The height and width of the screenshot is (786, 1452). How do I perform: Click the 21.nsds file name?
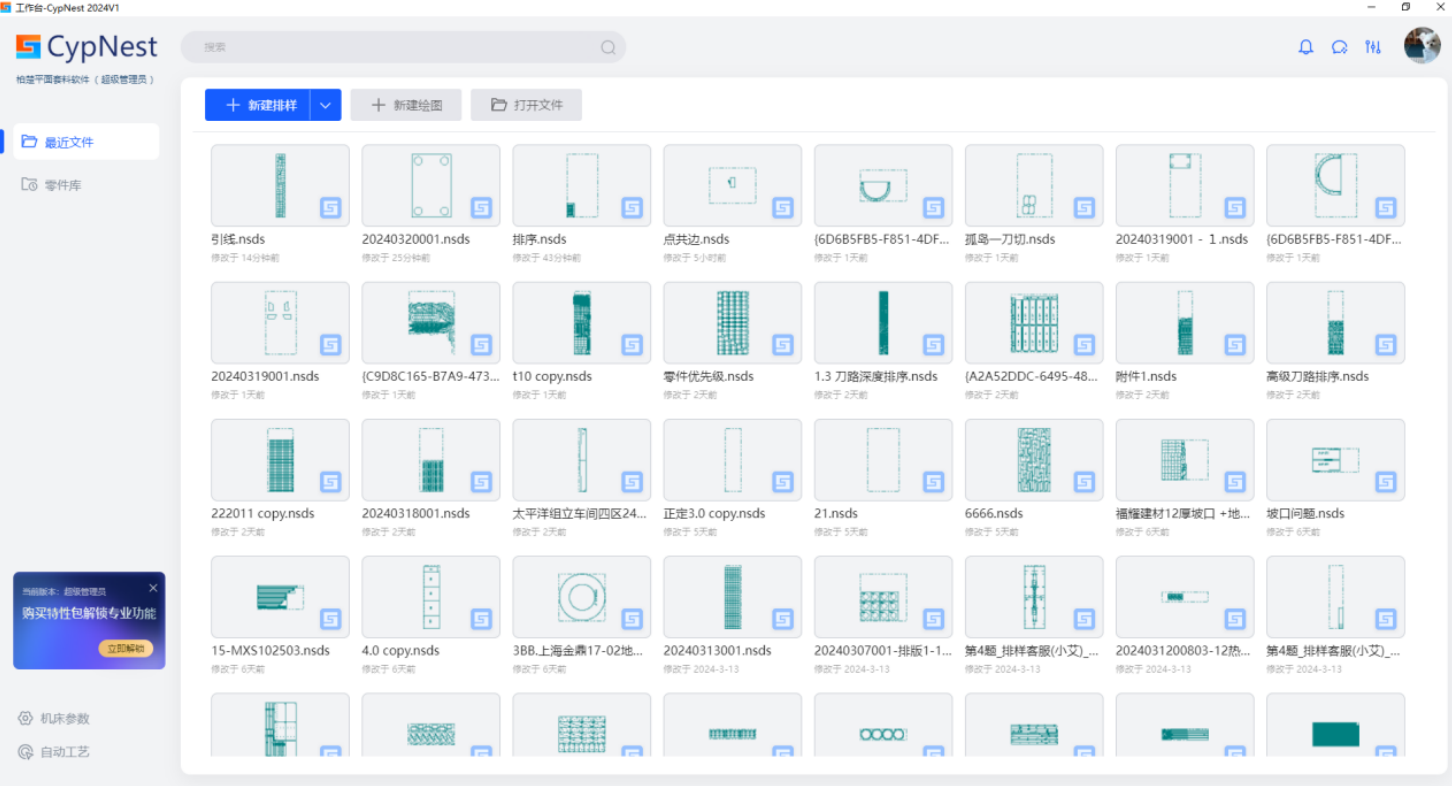point(836,514)
